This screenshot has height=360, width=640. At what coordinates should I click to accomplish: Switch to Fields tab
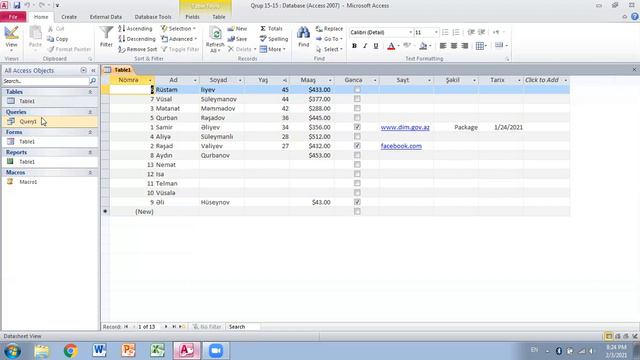pos(192,17)
